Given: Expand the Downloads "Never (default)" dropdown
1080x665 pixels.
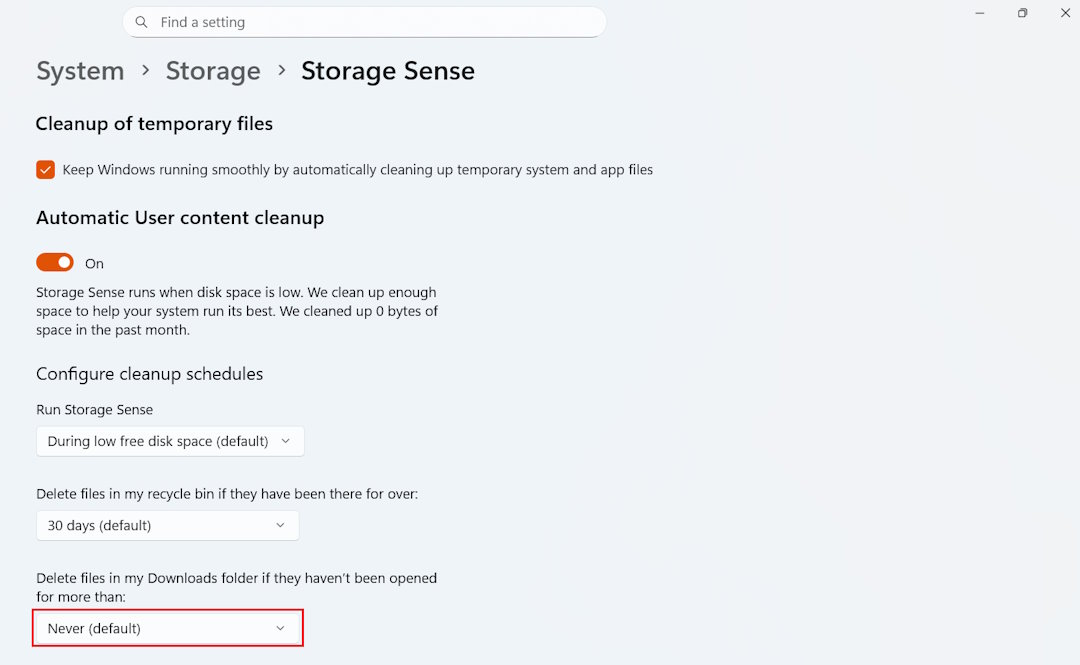Looking at the screenshot, I should [x=167, y=628].
